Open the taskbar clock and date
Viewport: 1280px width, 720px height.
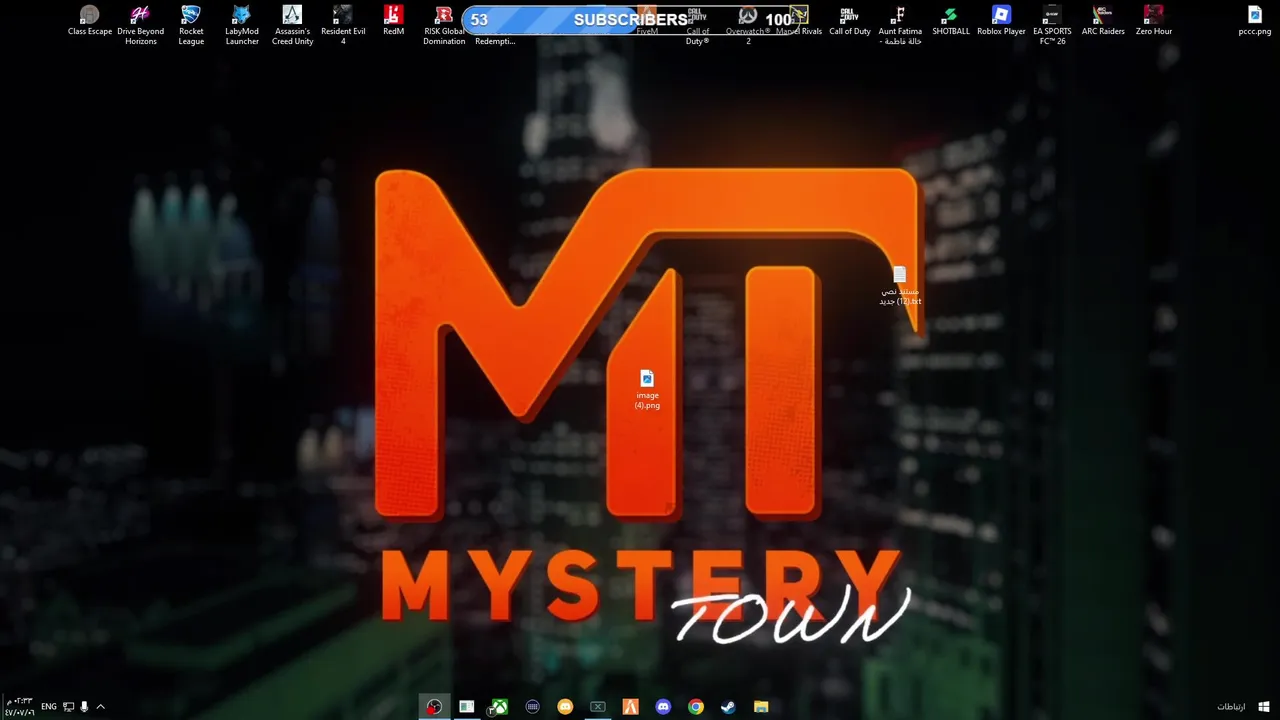[19, 707]
